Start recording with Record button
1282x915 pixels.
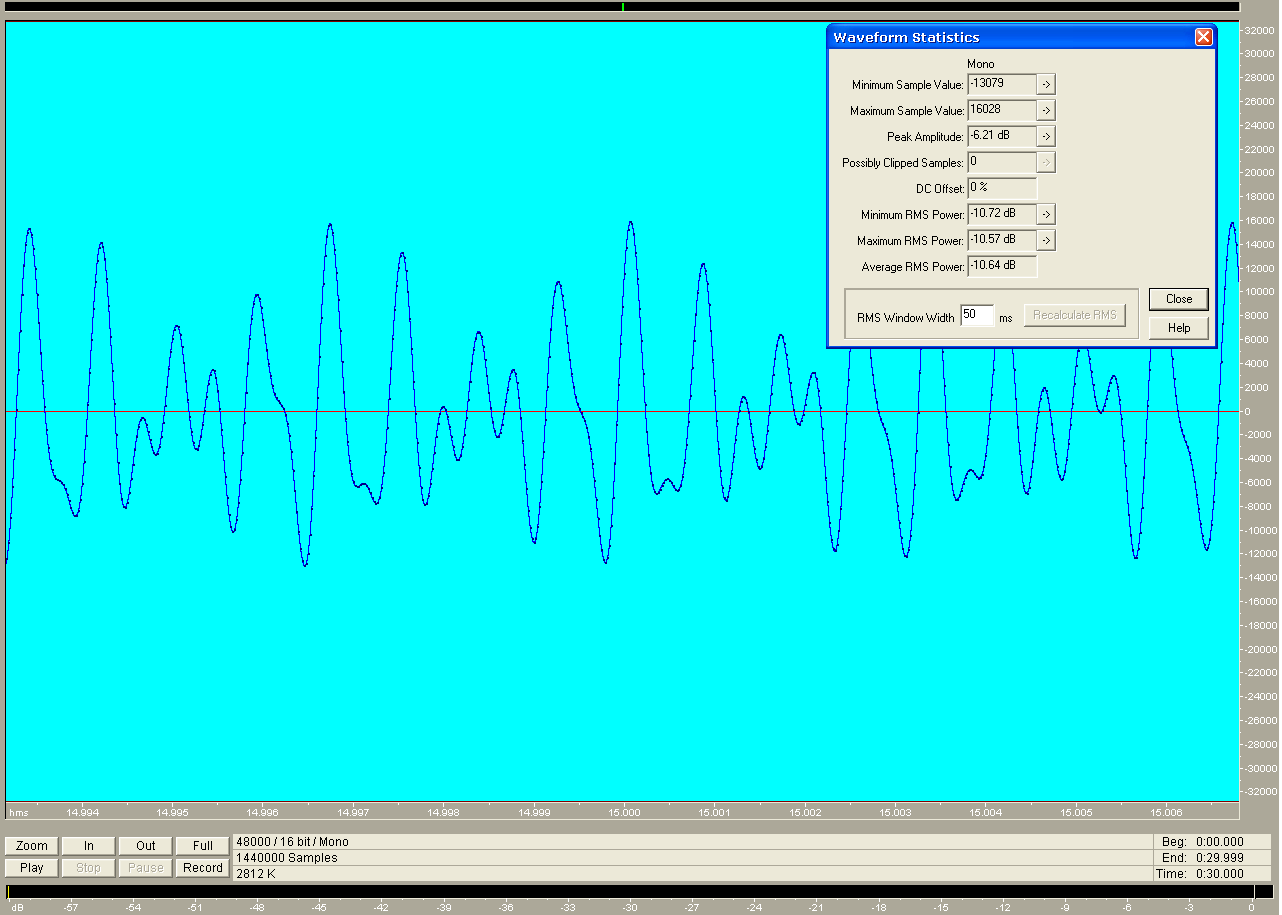coord(203,868)
